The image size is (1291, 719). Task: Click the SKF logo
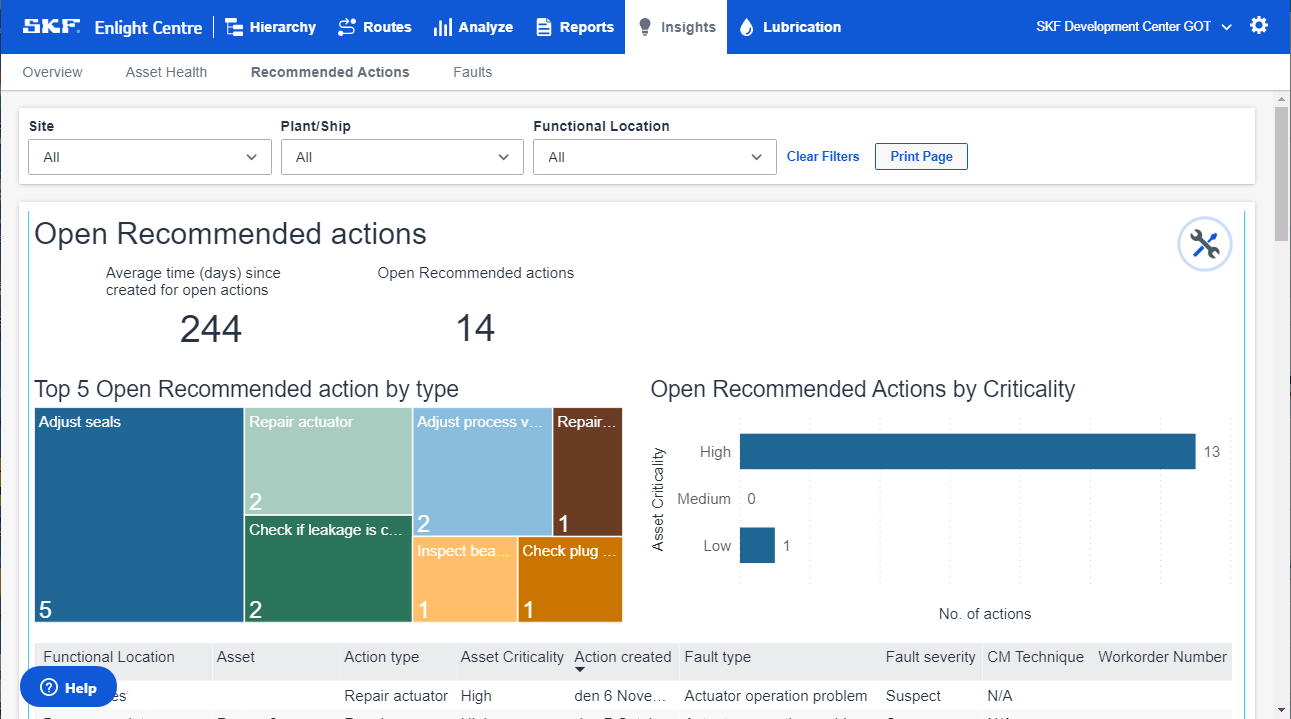50,26
